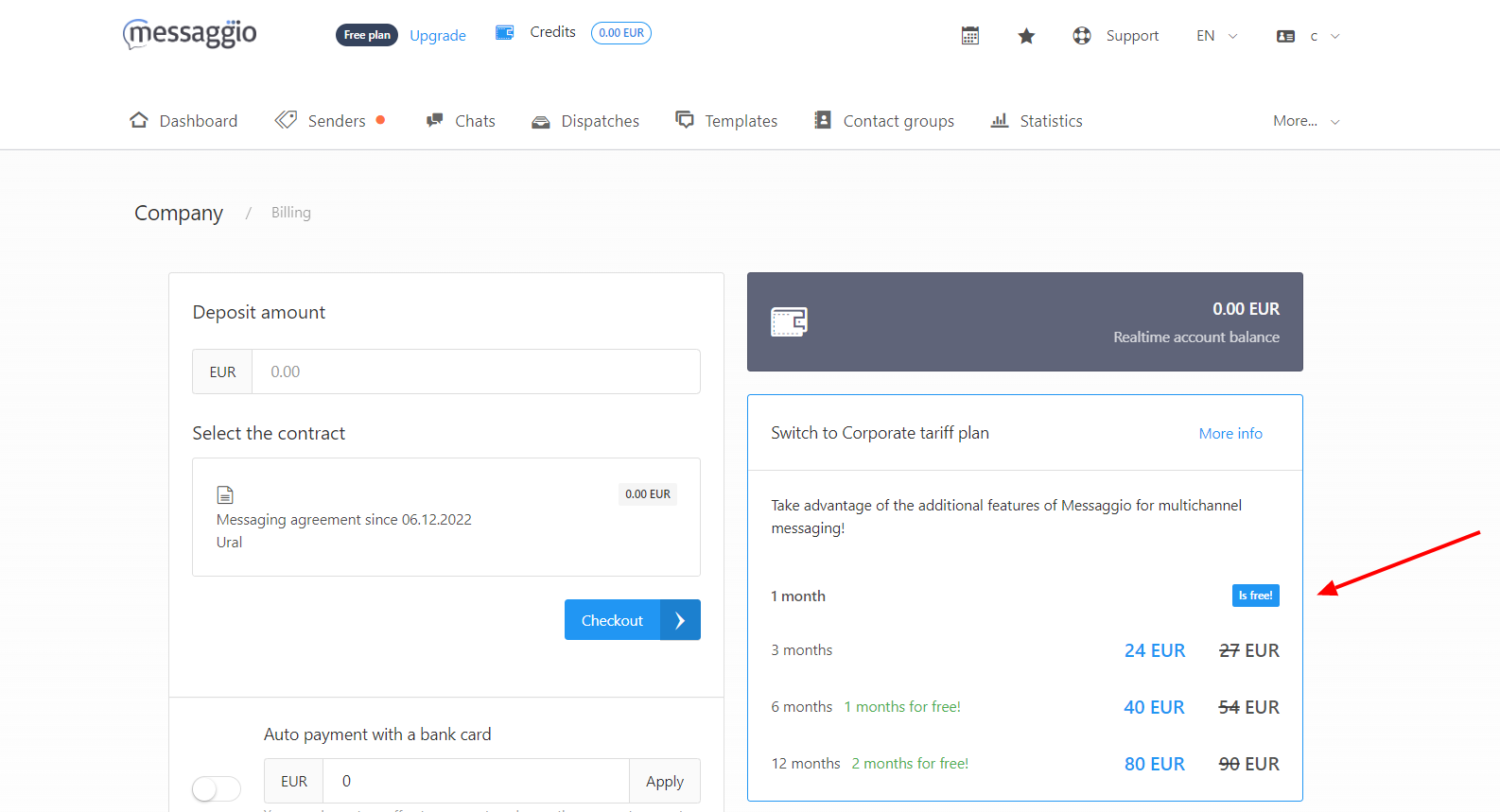Click the star favorites icon
This screenshot has width=1500, height=812.
(1026, 36)
